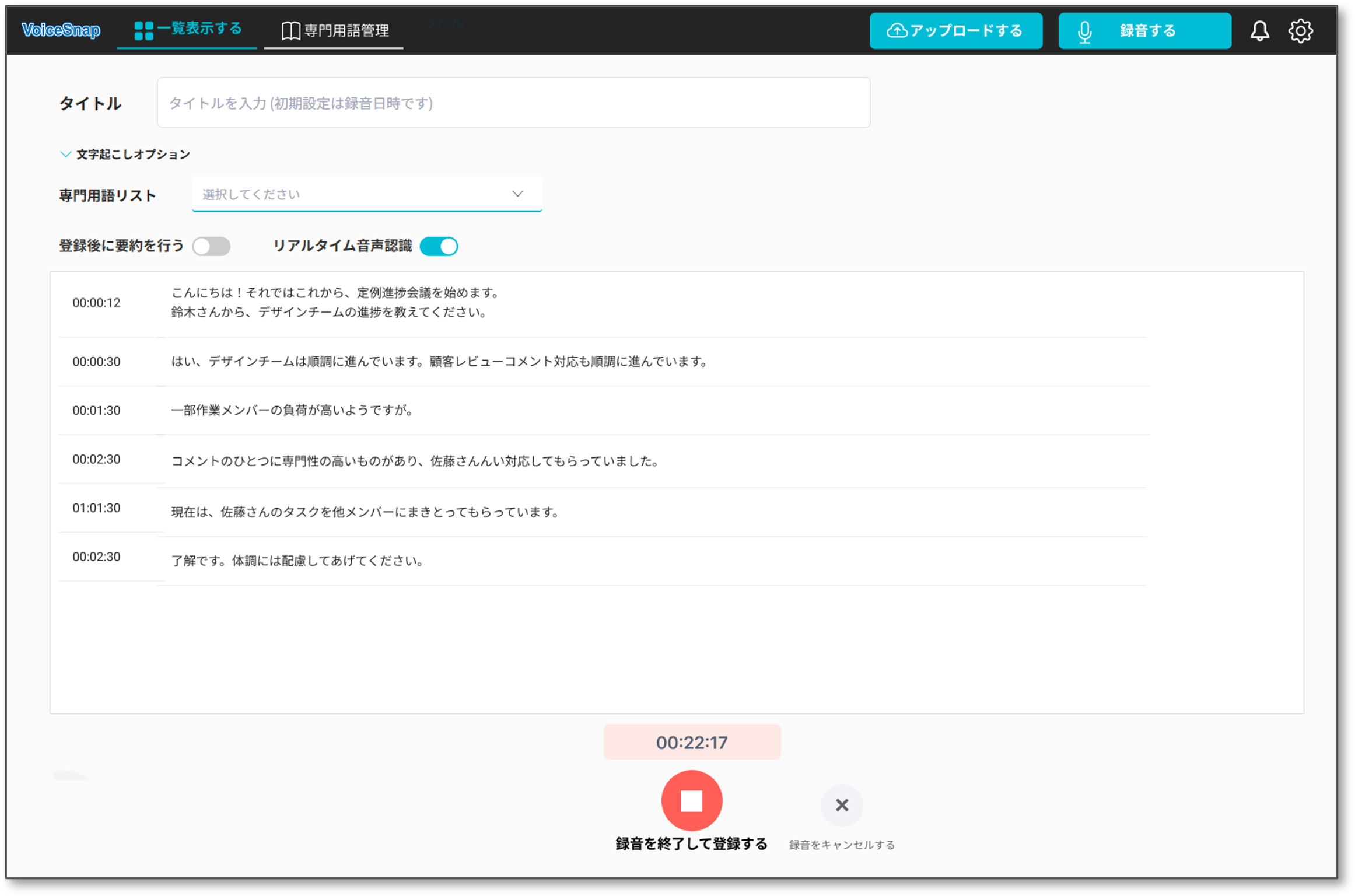Click the dropdown chevron arrow
Viewport: 1355px width, 896px height.
tap(517, 194)
